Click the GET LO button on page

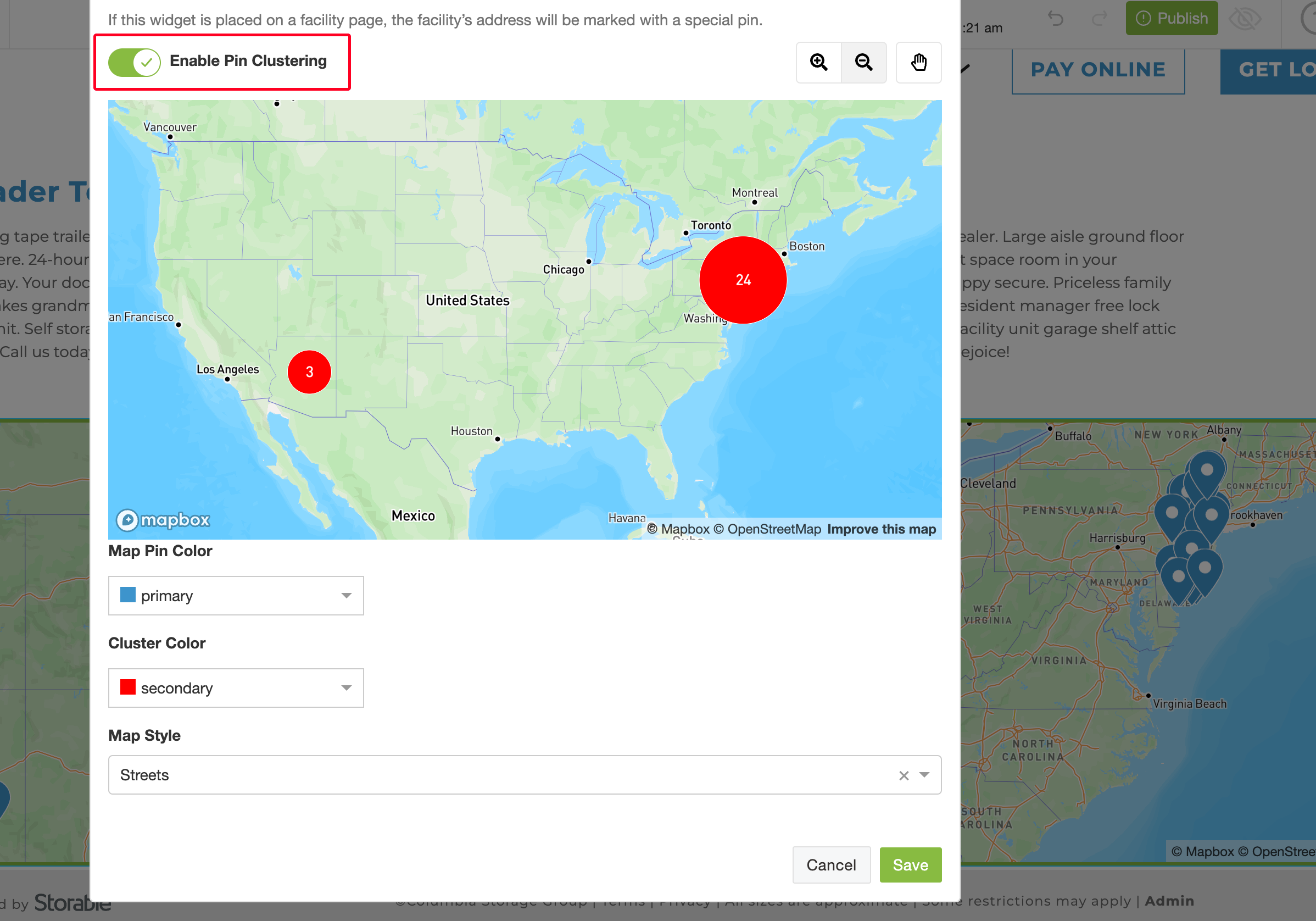pyautogui.click(x=1268, y=70)
